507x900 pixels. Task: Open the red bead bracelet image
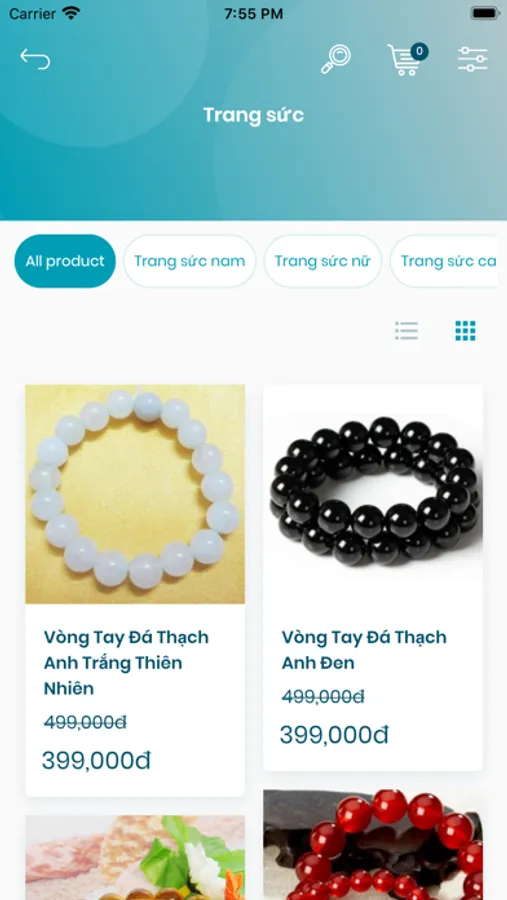point(373,845)
